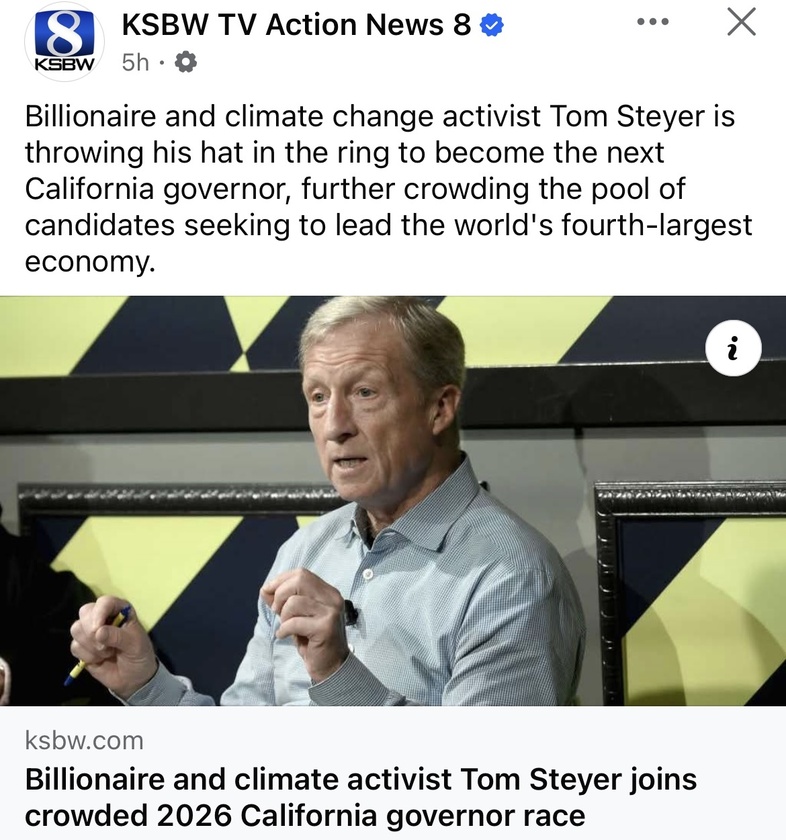Tap the info "i" button on photo
The width and height of the screenshot is (786, 840).
point(732,347)
